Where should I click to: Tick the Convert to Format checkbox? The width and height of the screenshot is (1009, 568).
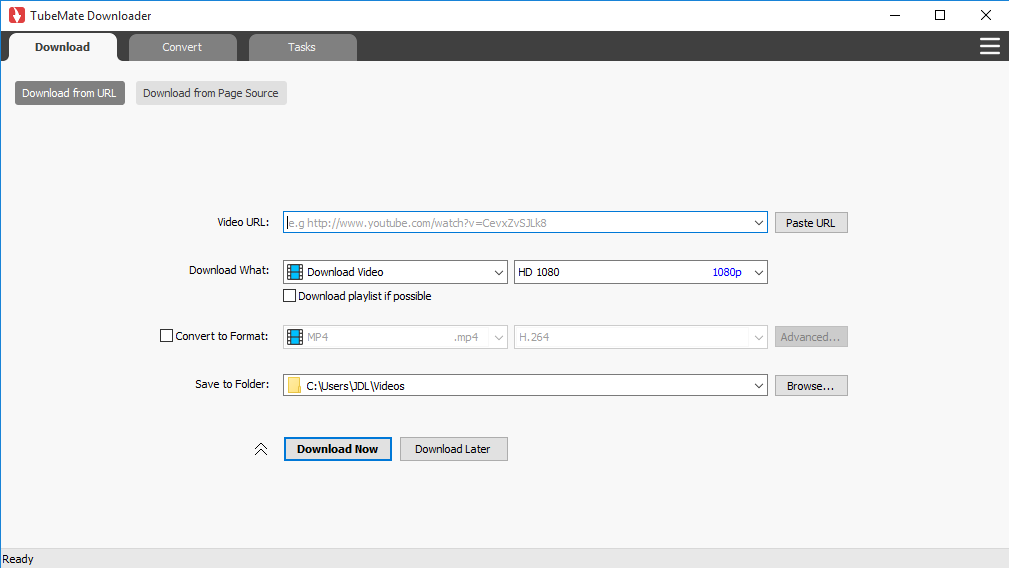click(166, 336)
